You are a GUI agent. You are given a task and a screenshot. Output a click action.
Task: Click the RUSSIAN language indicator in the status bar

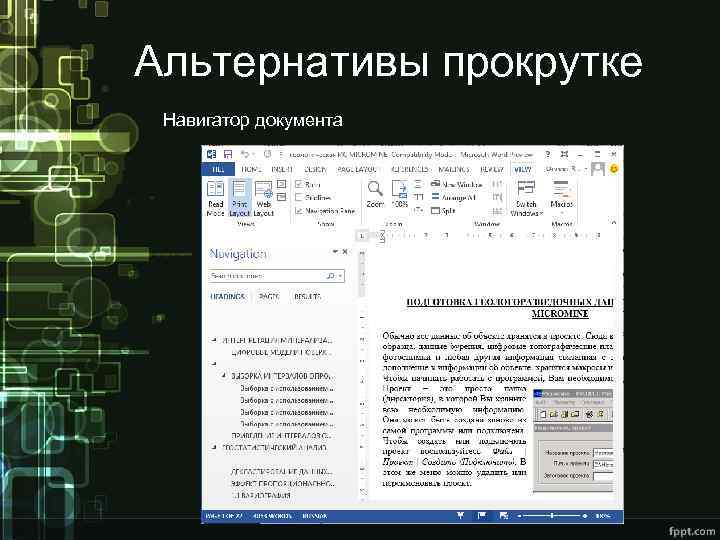pyautogui.click(x=314, y=516)
